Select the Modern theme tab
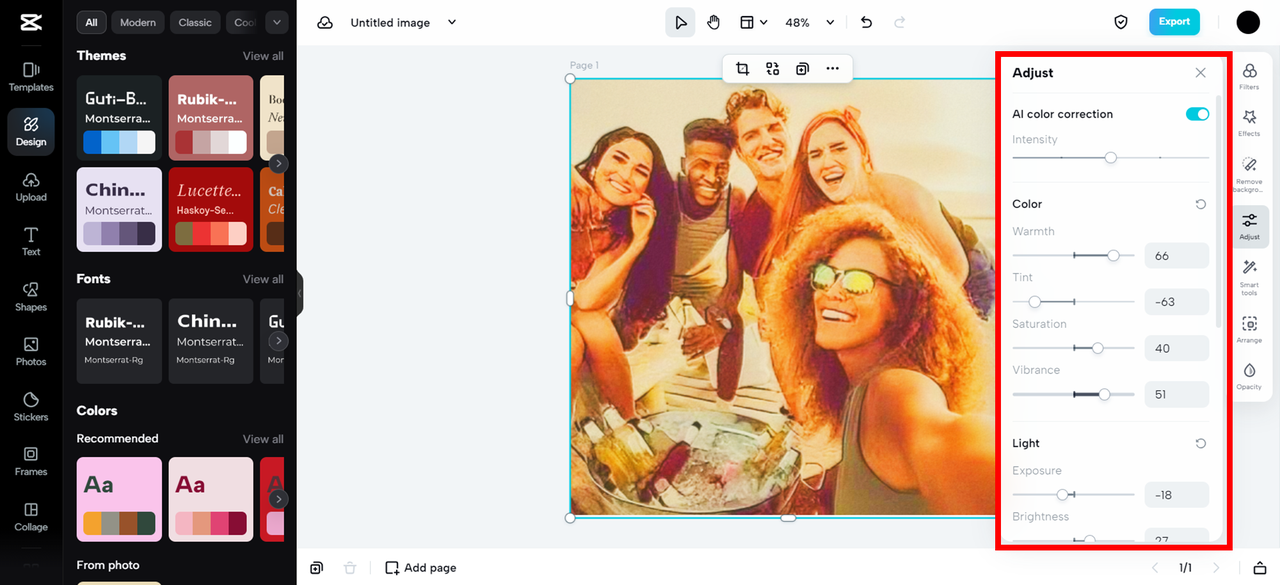 click(x=138, y=22)
